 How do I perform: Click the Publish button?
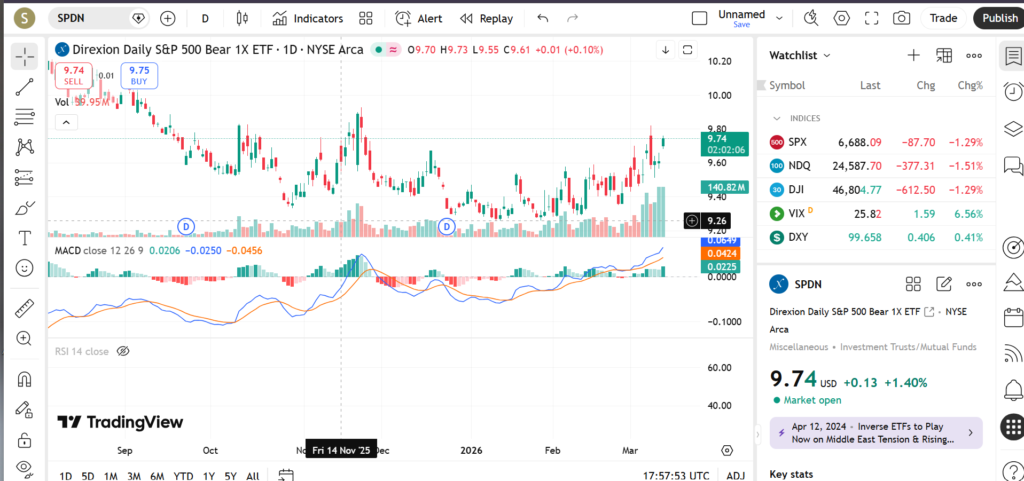(x=999, y=18)
